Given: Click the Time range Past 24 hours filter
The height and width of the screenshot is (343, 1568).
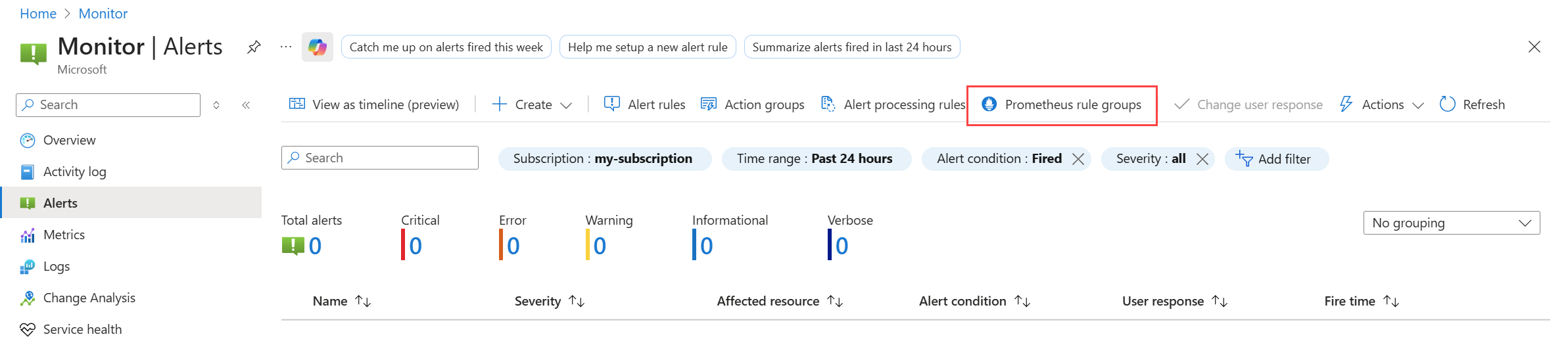Looking at the screenshot, I should pos(816,159).
